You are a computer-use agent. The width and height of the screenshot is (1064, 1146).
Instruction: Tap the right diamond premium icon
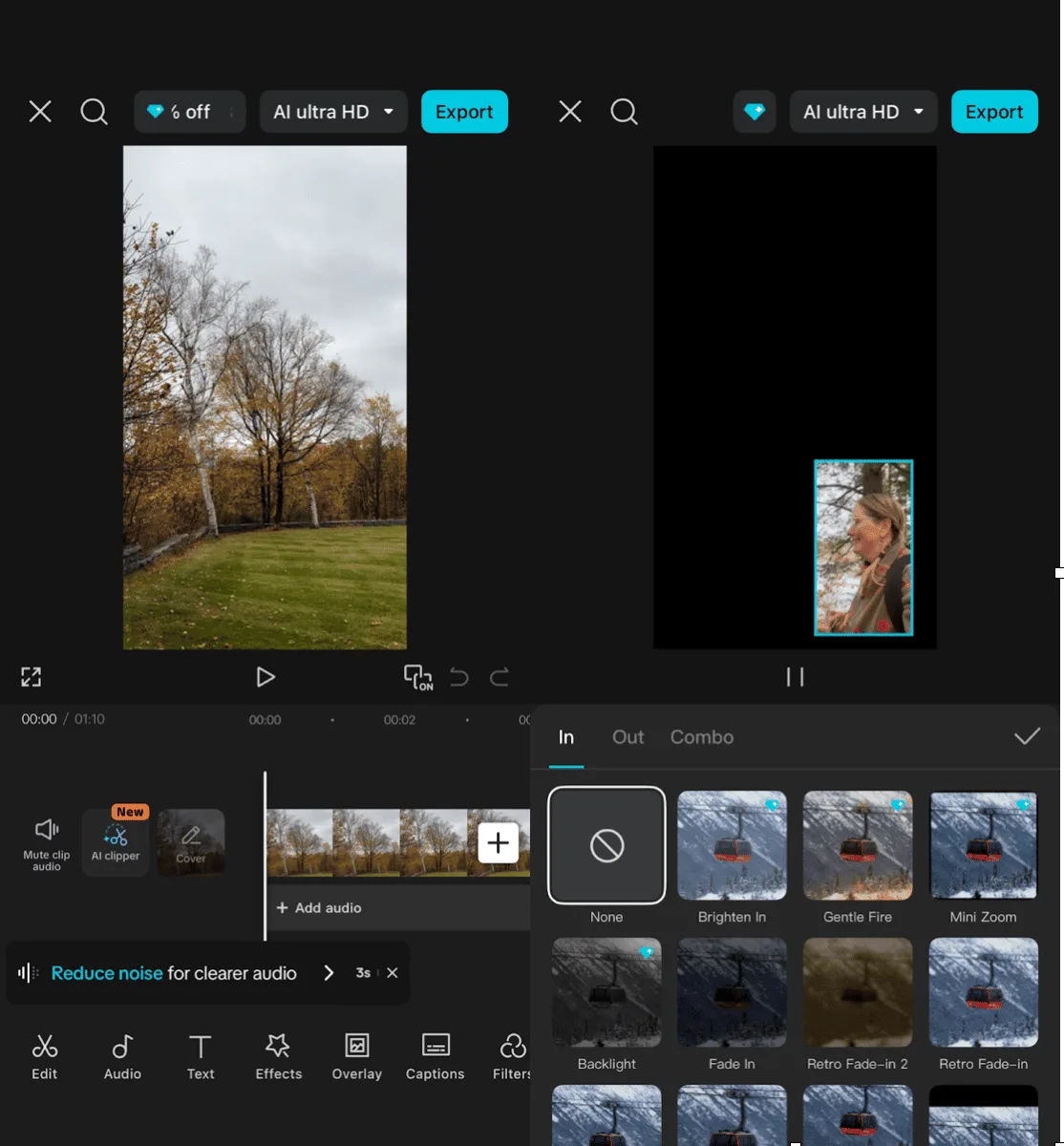pyautogui.click(x=755, y=112)
